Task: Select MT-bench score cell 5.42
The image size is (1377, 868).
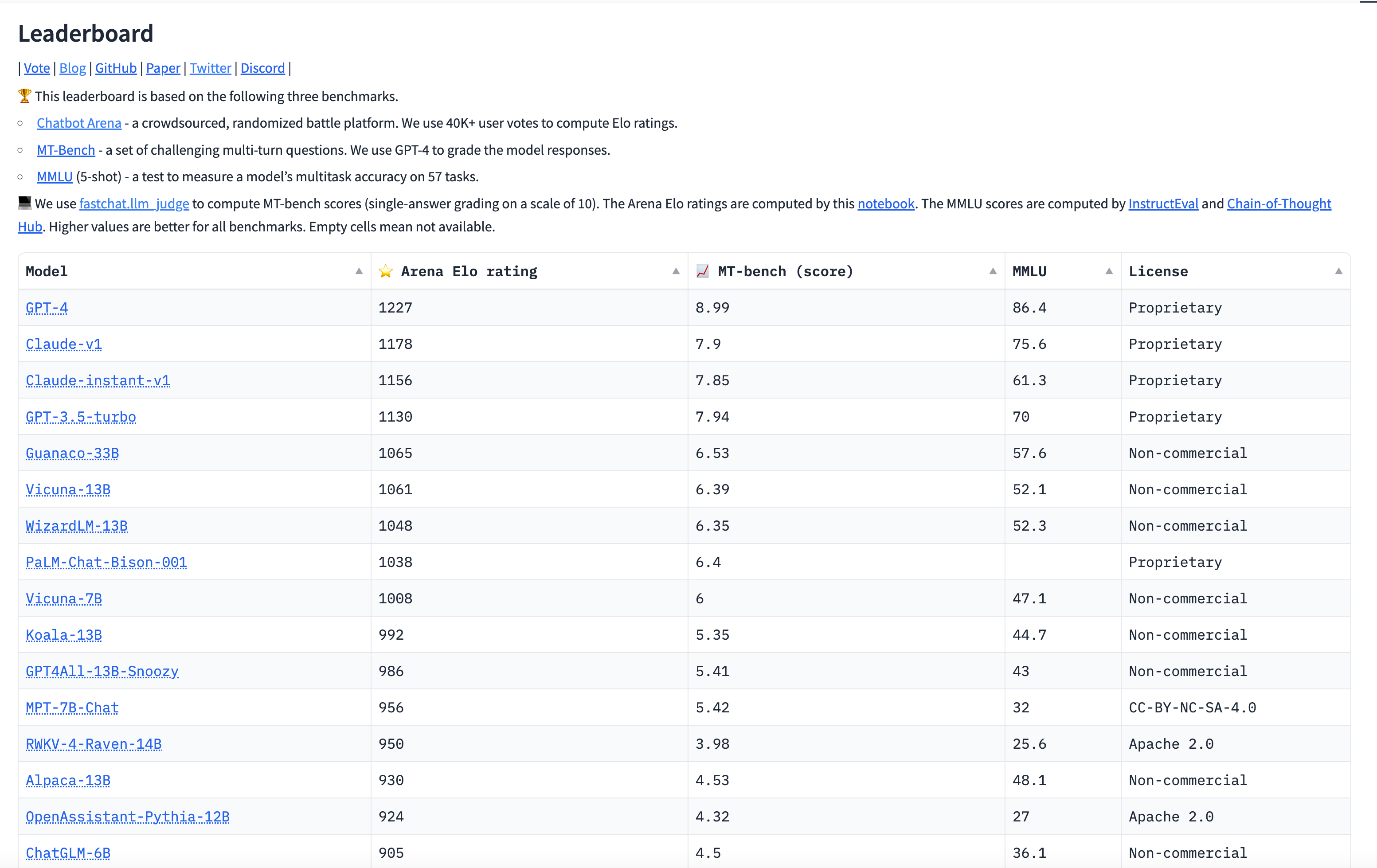Action: coord(846,708)
